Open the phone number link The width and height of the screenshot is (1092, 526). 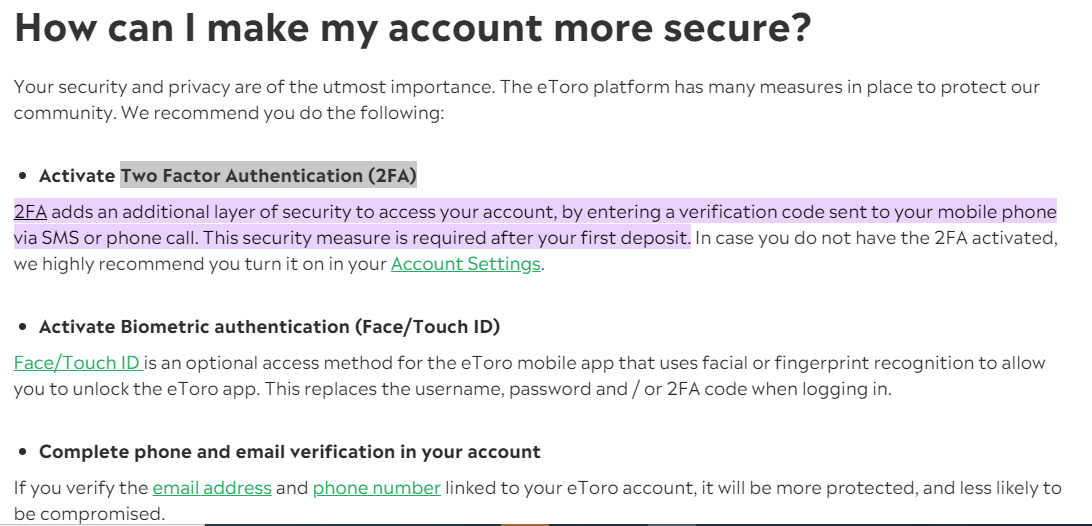(x=377, y=488)
